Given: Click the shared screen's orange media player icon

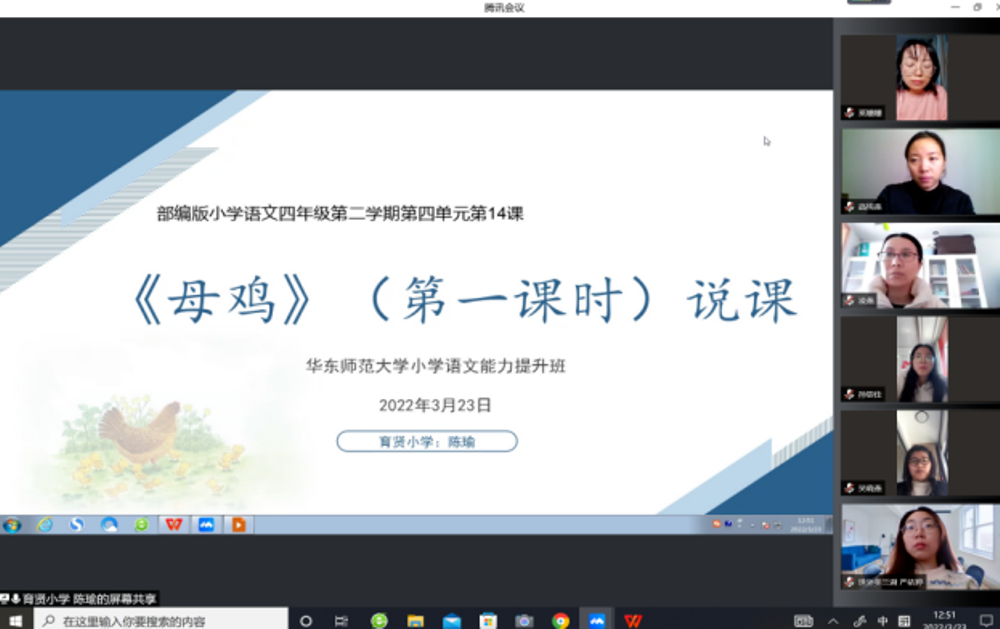Looking at the screenshot, I should (238, 524).
